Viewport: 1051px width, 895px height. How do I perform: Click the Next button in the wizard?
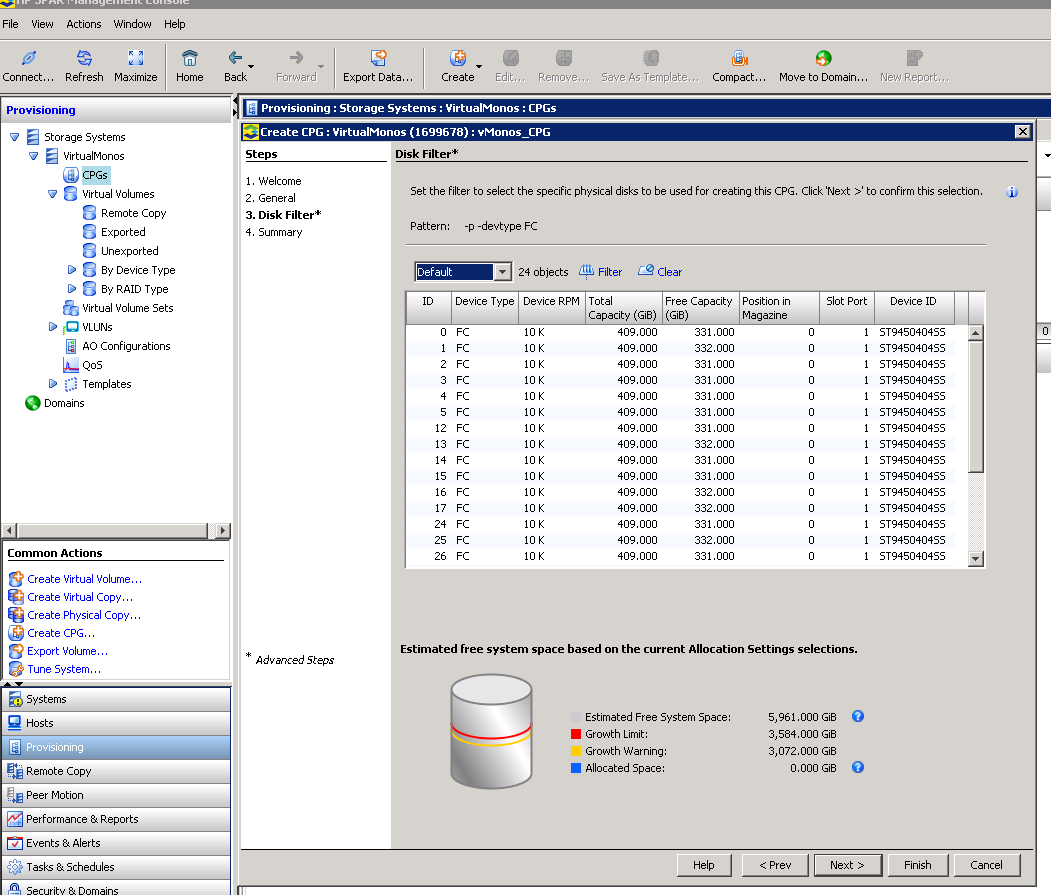[x=847, y=865]
